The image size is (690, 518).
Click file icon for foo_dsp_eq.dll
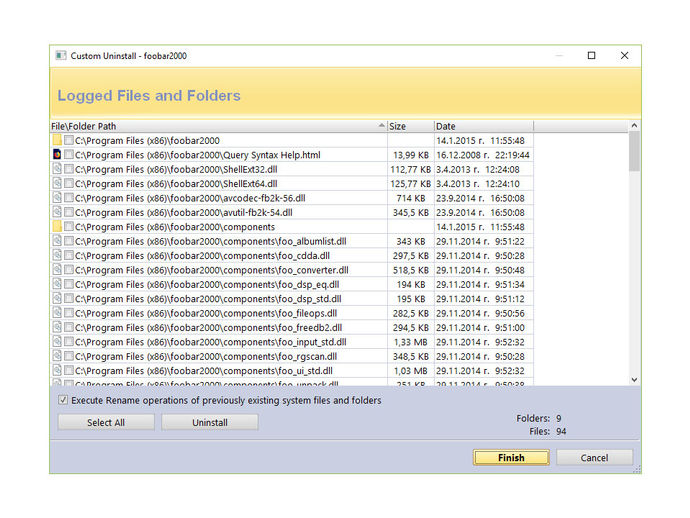[x=57, y=284]
